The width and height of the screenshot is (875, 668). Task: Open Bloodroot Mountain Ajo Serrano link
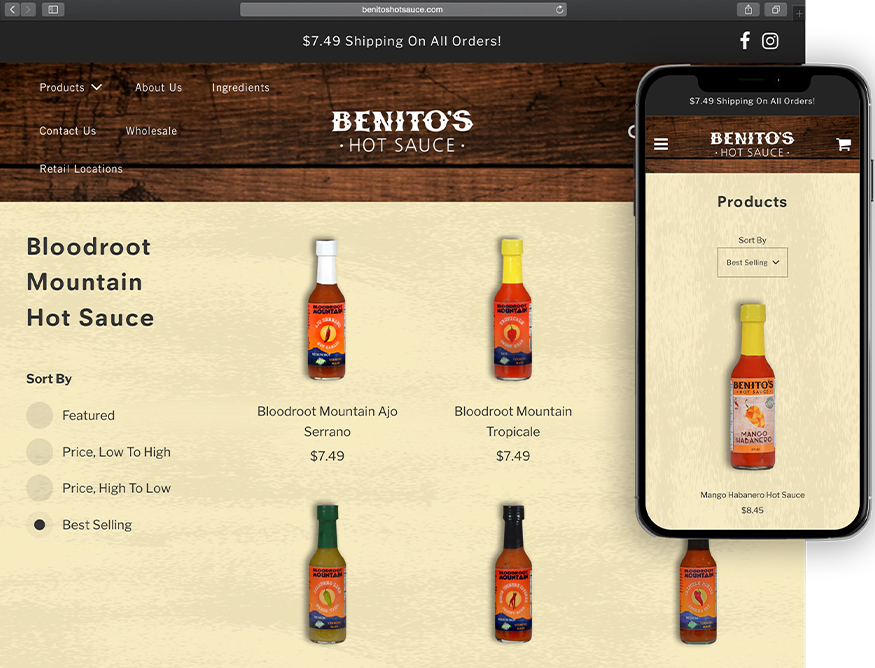[327, 421]
